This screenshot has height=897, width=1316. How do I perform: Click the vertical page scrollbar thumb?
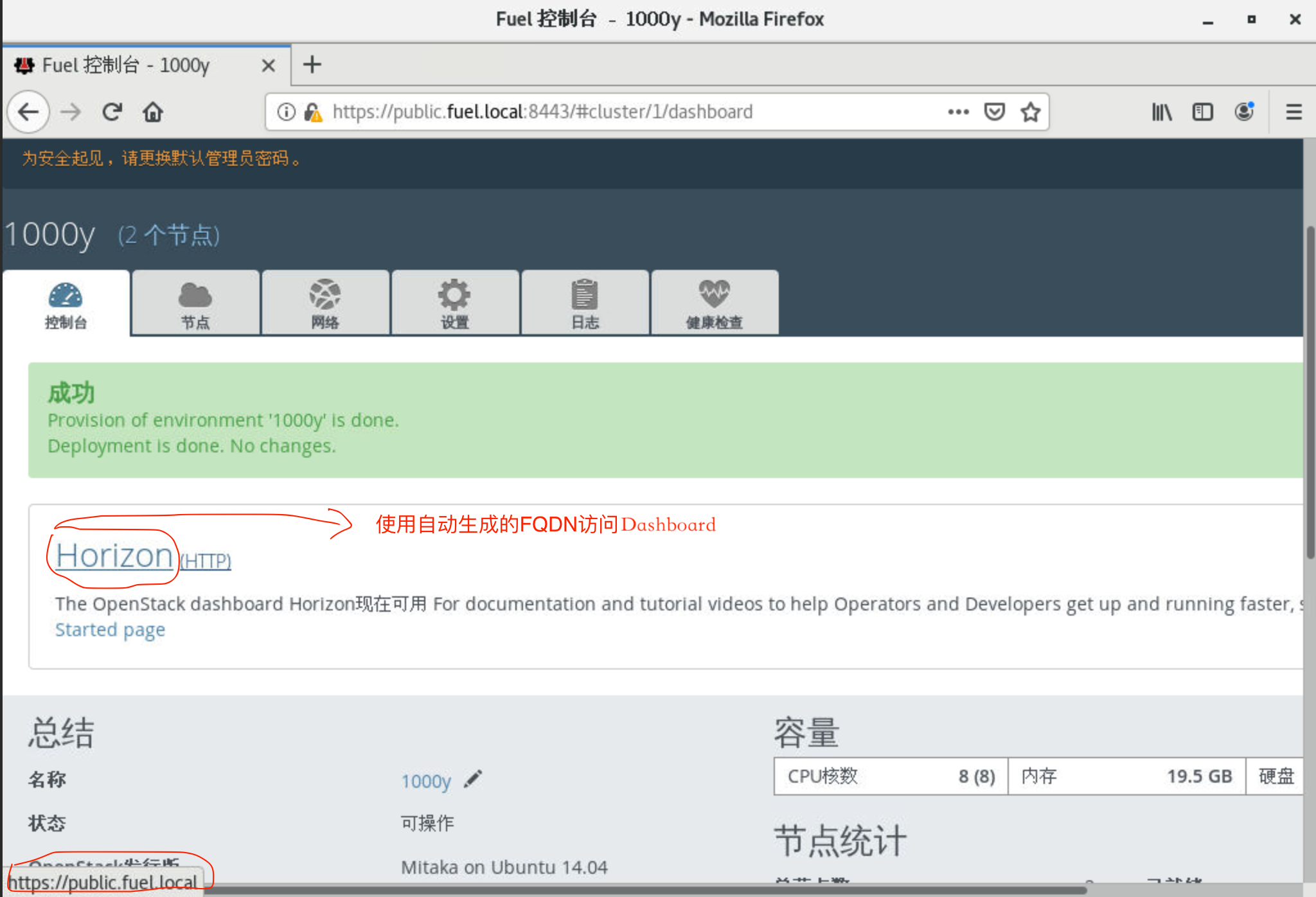tap(1310, 392)
